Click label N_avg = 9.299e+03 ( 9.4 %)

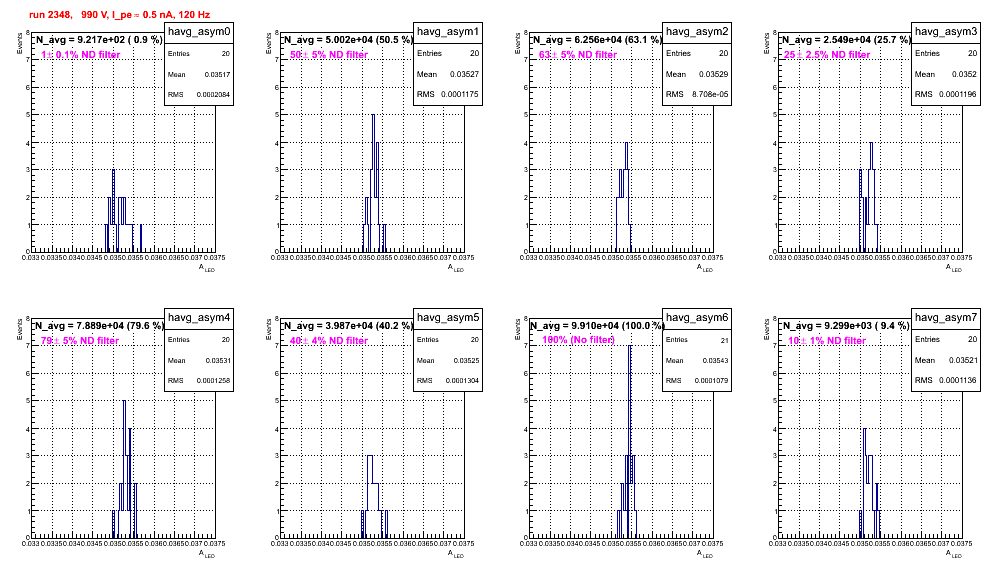[846, 325]
